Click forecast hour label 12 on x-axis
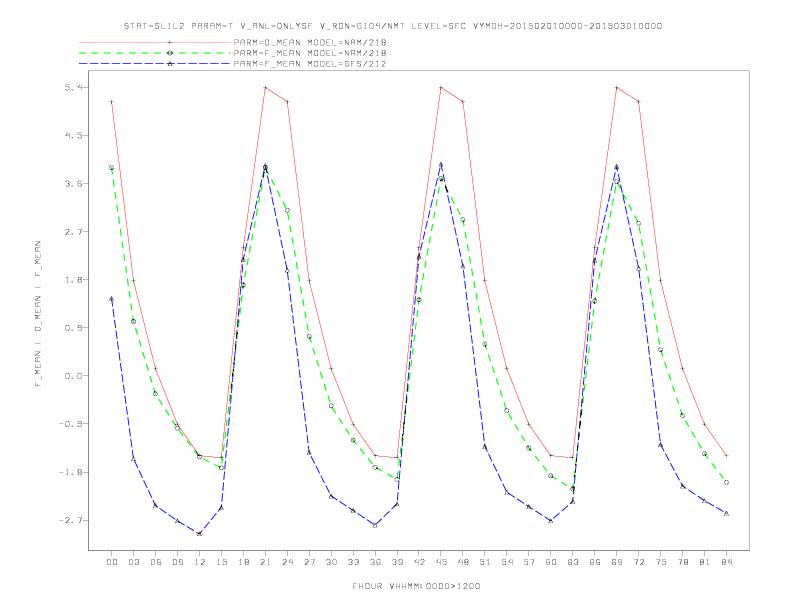The height and width of the screenshot is (612, 792). coord(200,562)
